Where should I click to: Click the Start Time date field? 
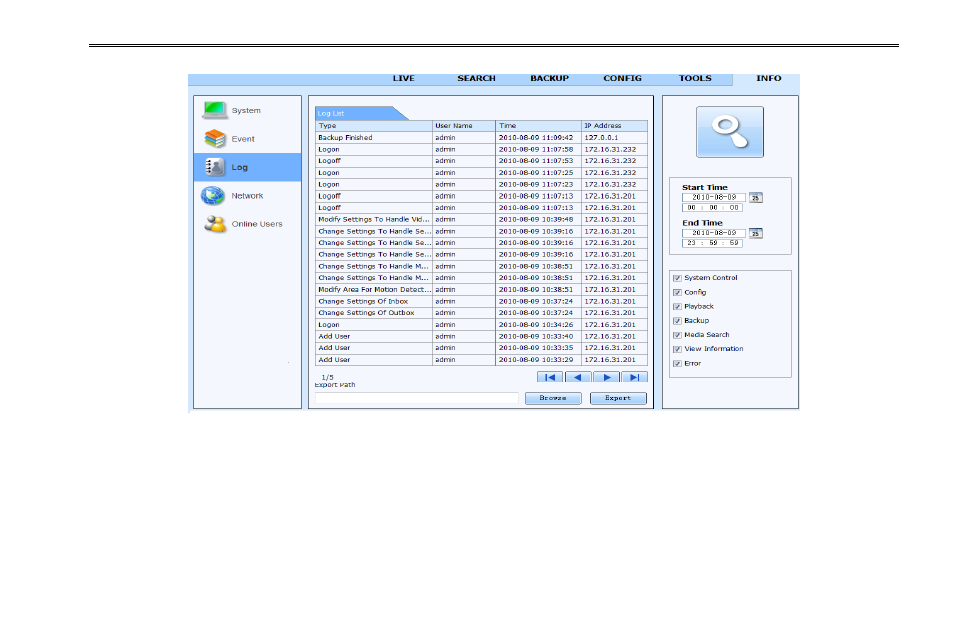[x=714, y=197]
